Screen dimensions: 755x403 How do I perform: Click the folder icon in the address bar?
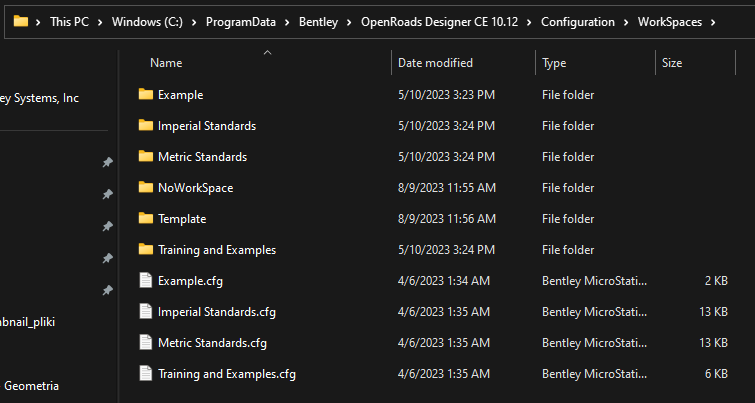pyautogui.click(x=21, y=21)
